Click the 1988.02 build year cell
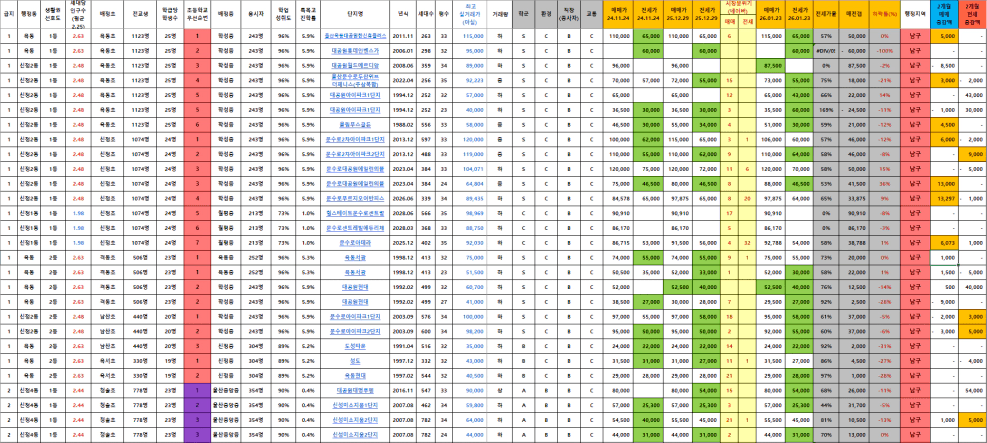This screenshot has height=443, width=987. point(403,126)
